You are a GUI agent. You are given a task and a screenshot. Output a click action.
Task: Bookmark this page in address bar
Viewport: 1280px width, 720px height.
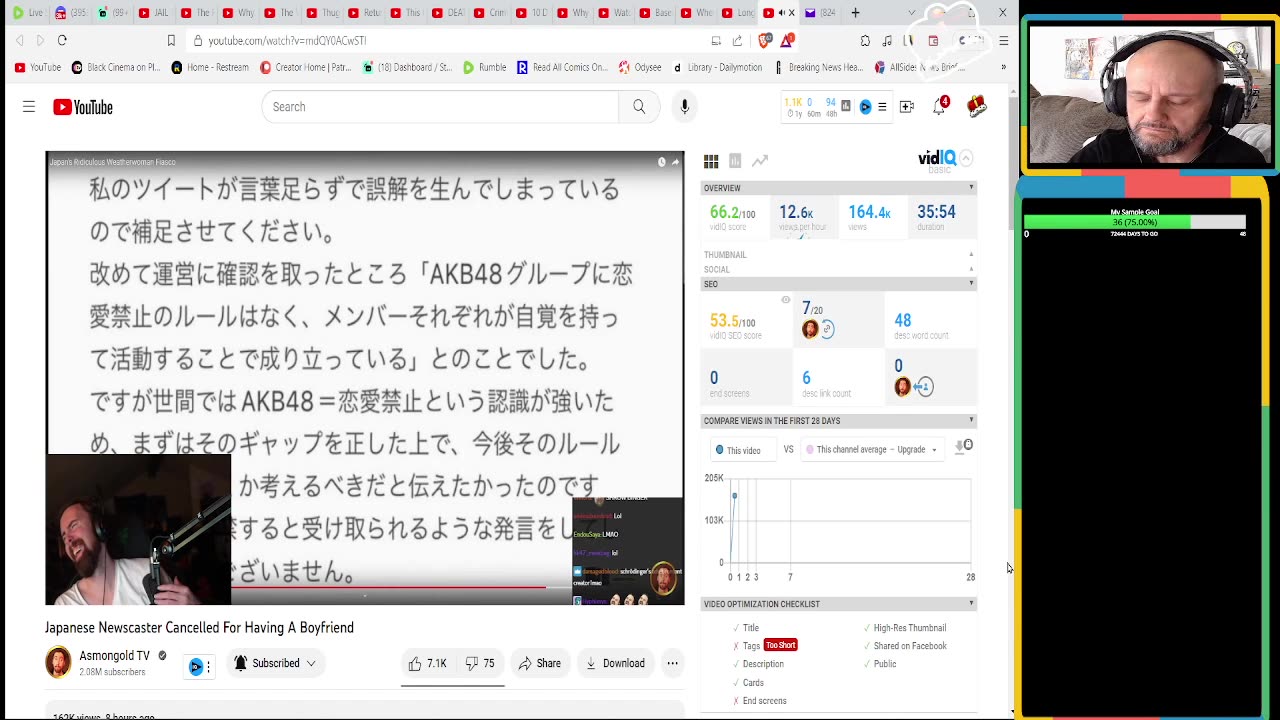171,40
